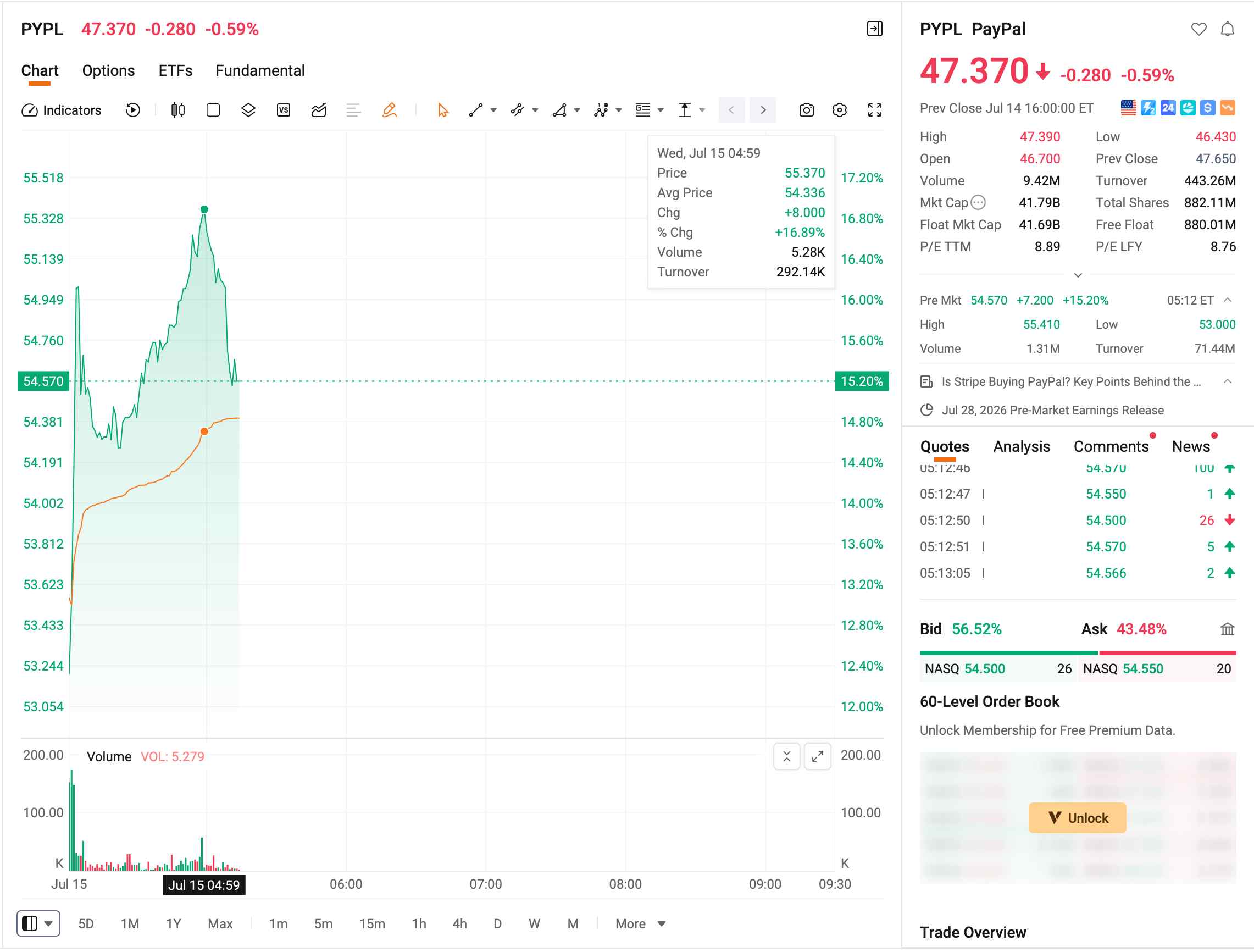Enter fullscreen chart mode

click(x=875, y=110)
